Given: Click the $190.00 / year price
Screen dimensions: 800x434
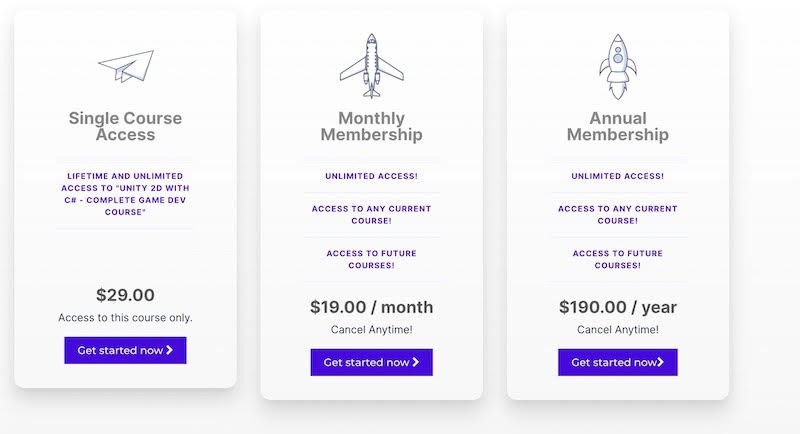Looking at the screenshot, I should pyautogui.click(x=617, y=307).
